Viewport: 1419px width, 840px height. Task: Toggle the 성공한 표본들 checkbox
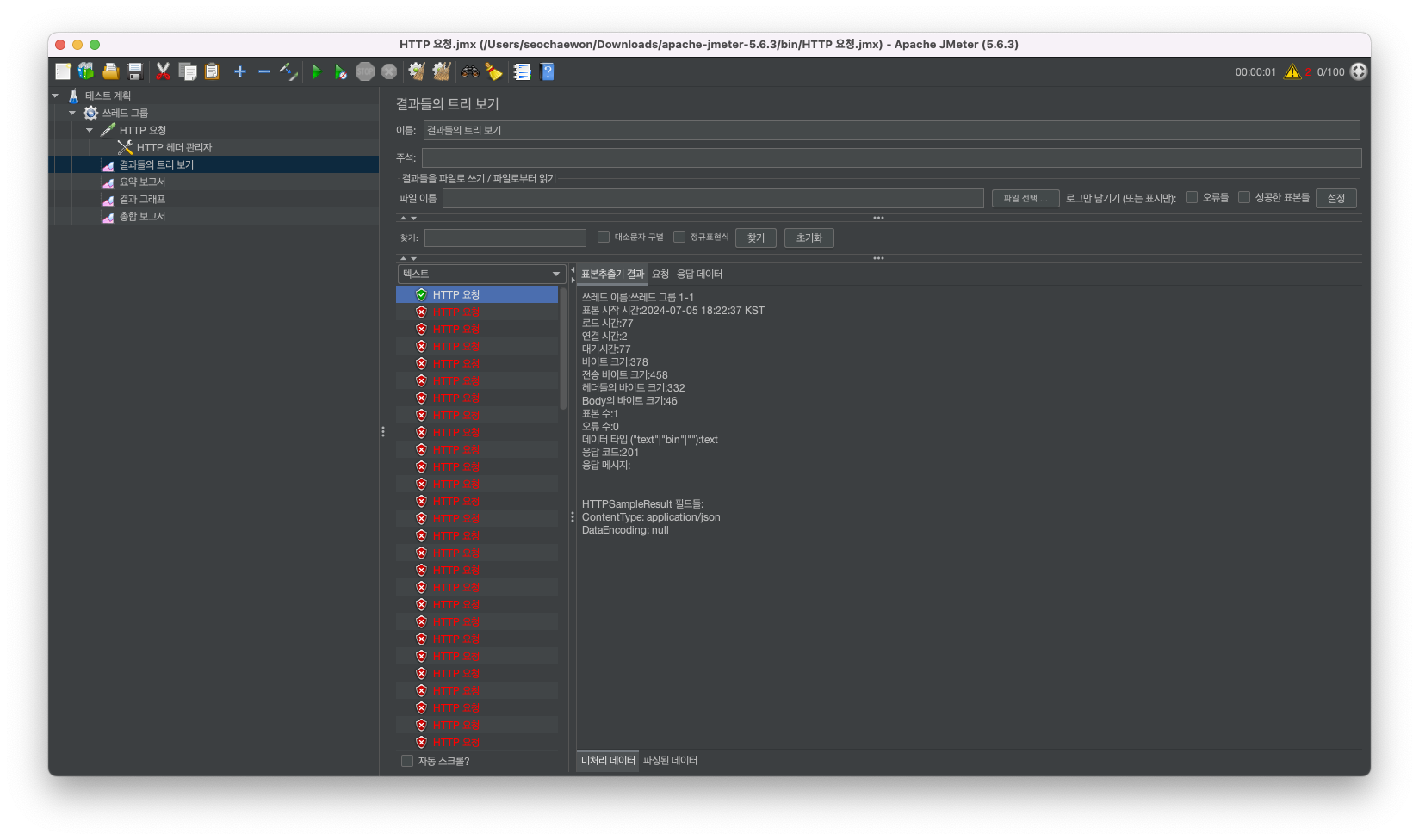click(x=1244, y=197)
